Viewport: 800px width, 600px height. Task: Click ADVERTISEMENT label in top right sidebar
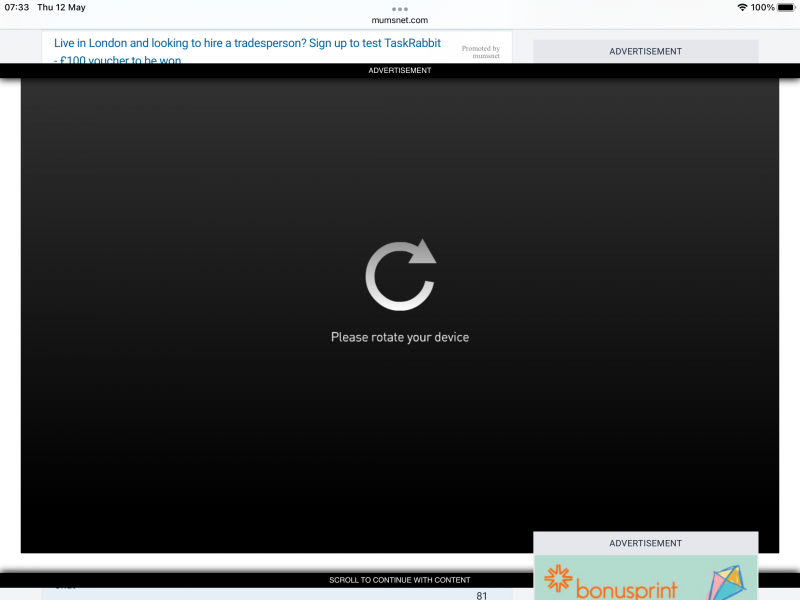(x=645, y=51)
